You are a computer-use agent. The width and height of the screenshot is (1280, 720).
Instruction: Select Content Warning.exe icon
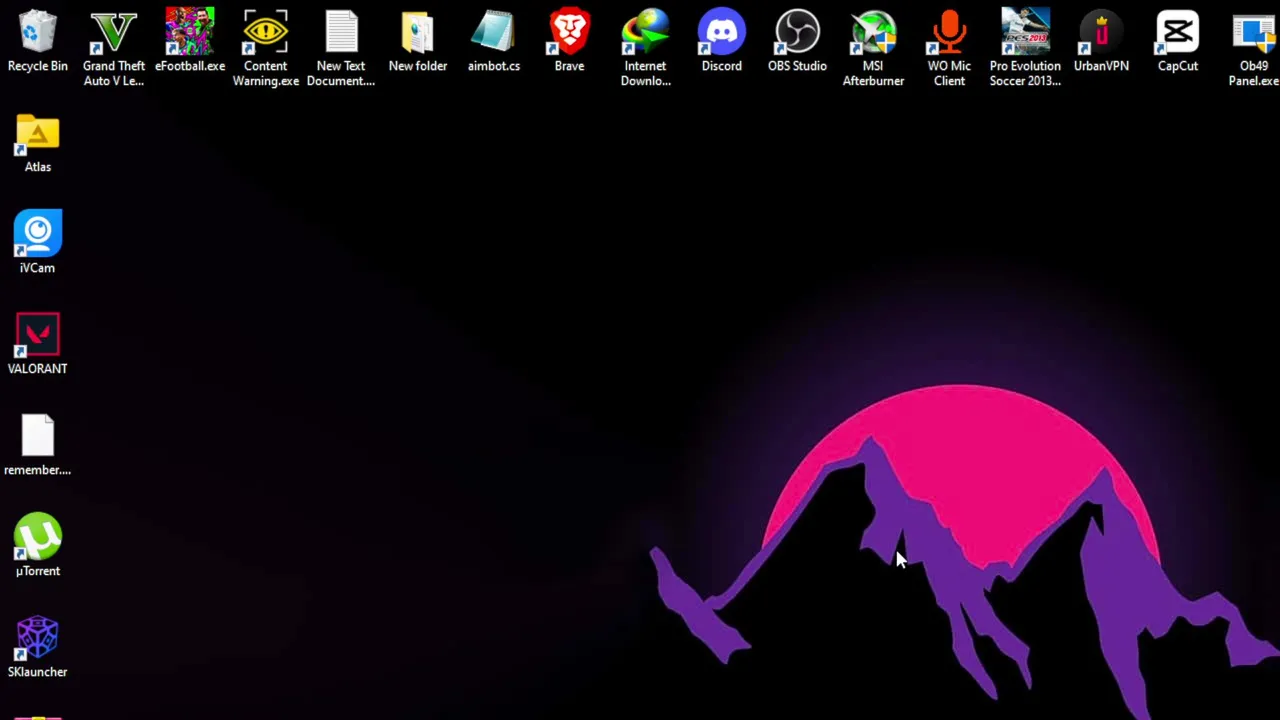click(266, 47)
